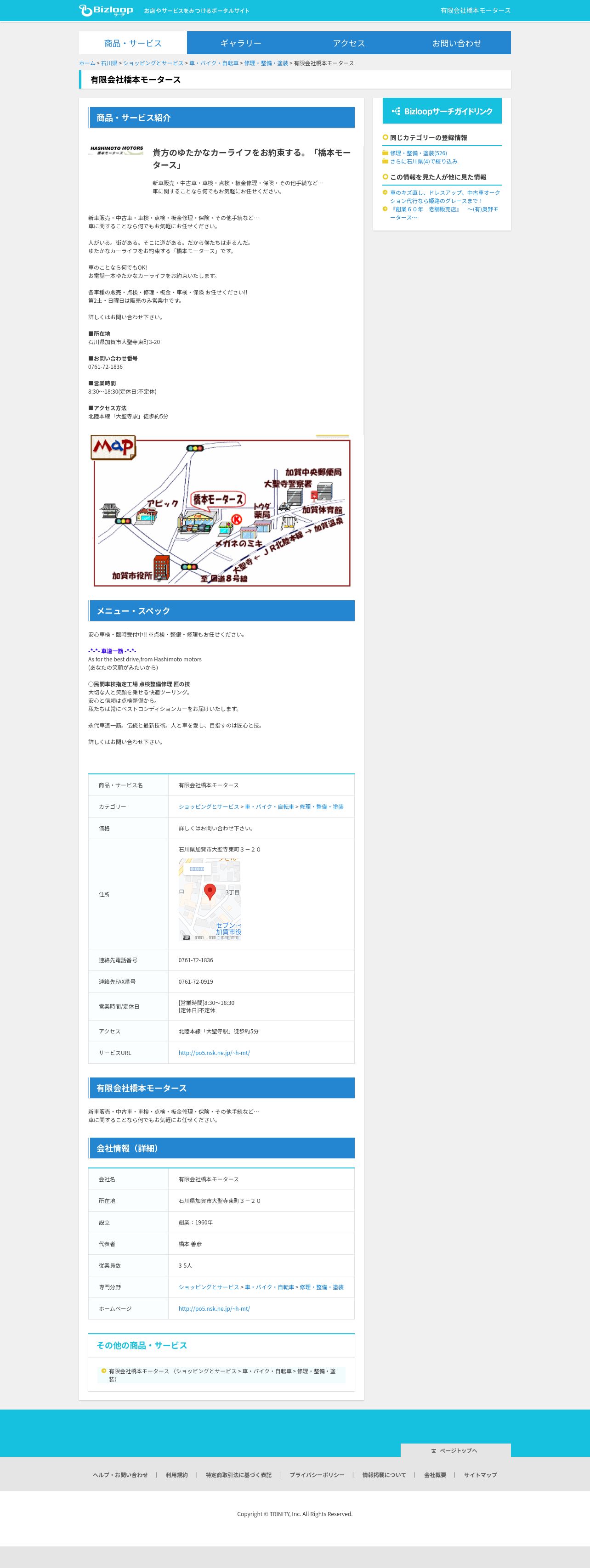Open the アクセス tab
590x1568 pixels.
(349, 43)
